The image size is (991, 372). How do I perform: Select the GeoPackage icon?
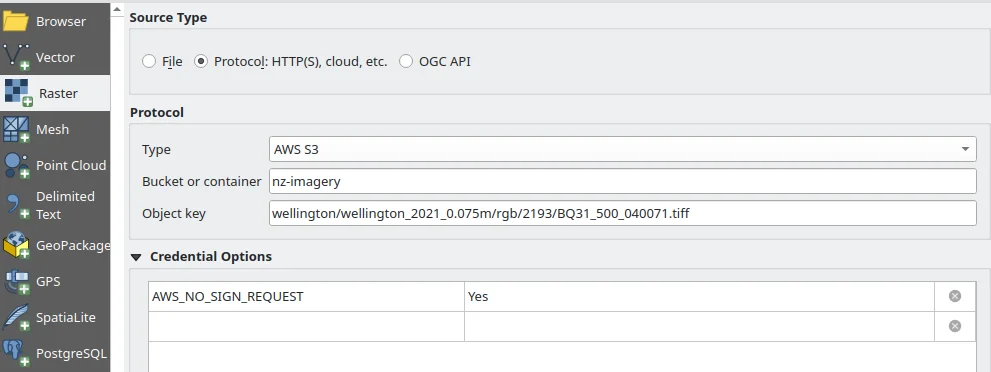click(x=16, y=245)
